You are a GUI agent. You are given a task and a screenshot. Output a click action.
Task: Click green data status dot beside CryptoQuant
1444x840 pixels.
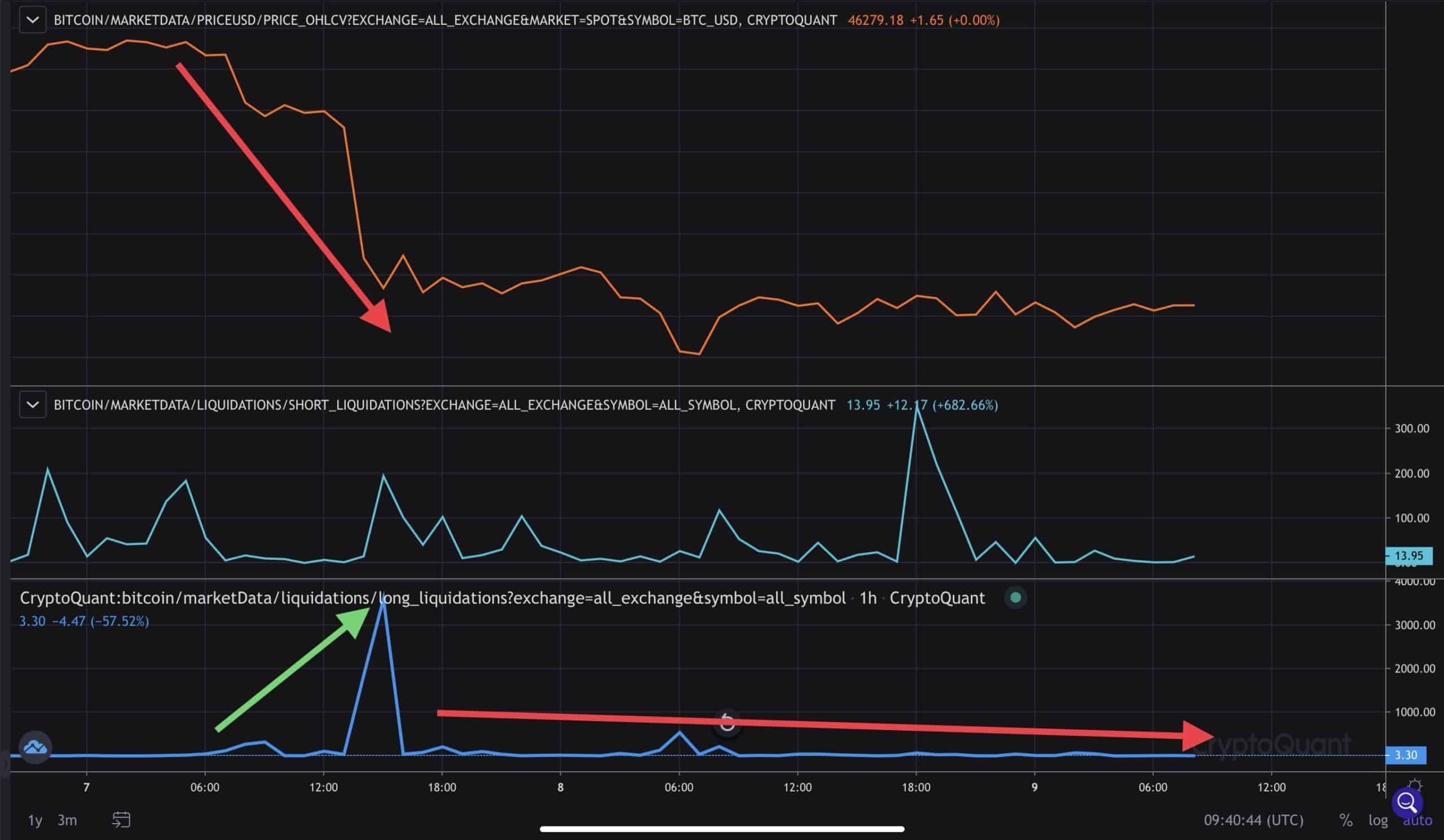pos(1015,598)
